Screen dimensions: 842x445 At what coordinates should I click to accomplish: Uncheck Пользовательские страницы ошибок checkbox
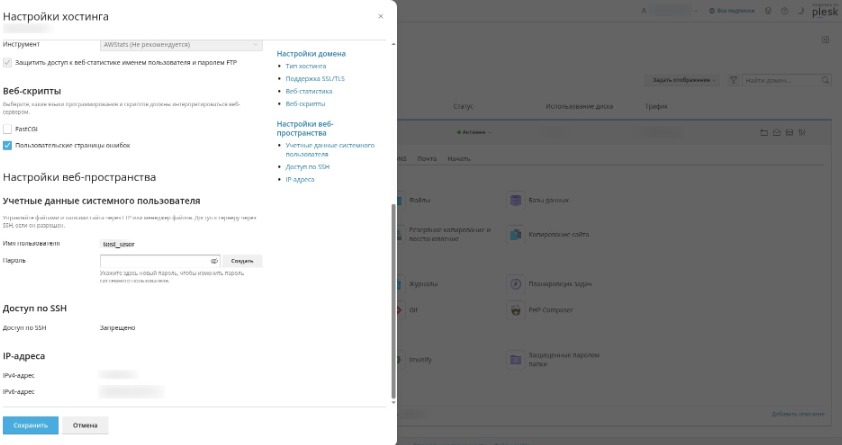[x=7, y=145]
